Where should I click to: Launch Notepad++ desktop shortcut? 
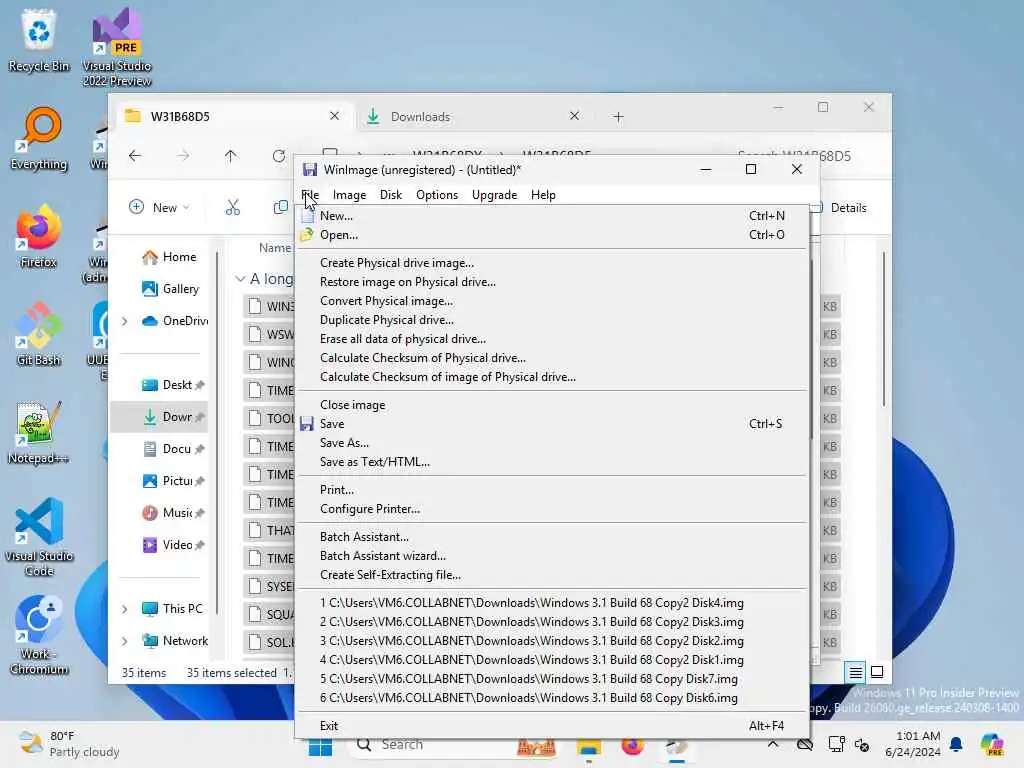tap(39, 432)
